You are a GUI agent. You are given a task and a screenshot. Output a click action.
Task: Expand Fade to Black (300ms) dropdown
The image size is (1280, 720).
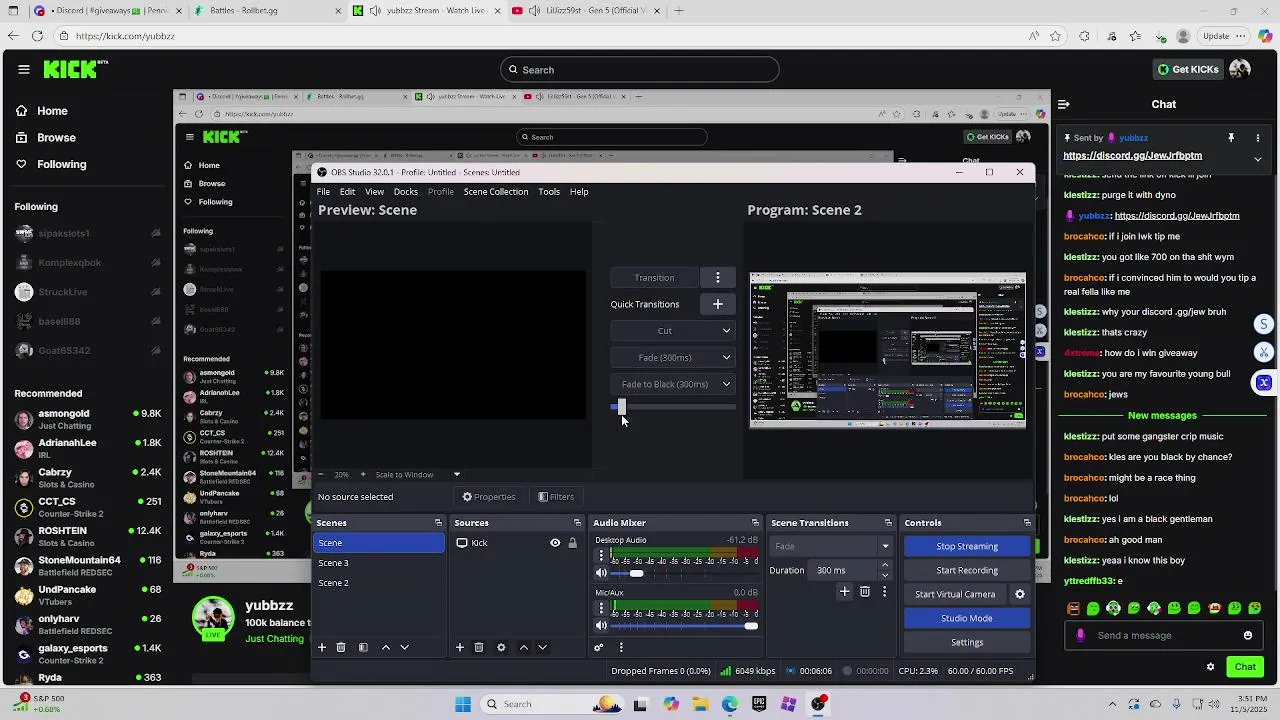[727, 384]
